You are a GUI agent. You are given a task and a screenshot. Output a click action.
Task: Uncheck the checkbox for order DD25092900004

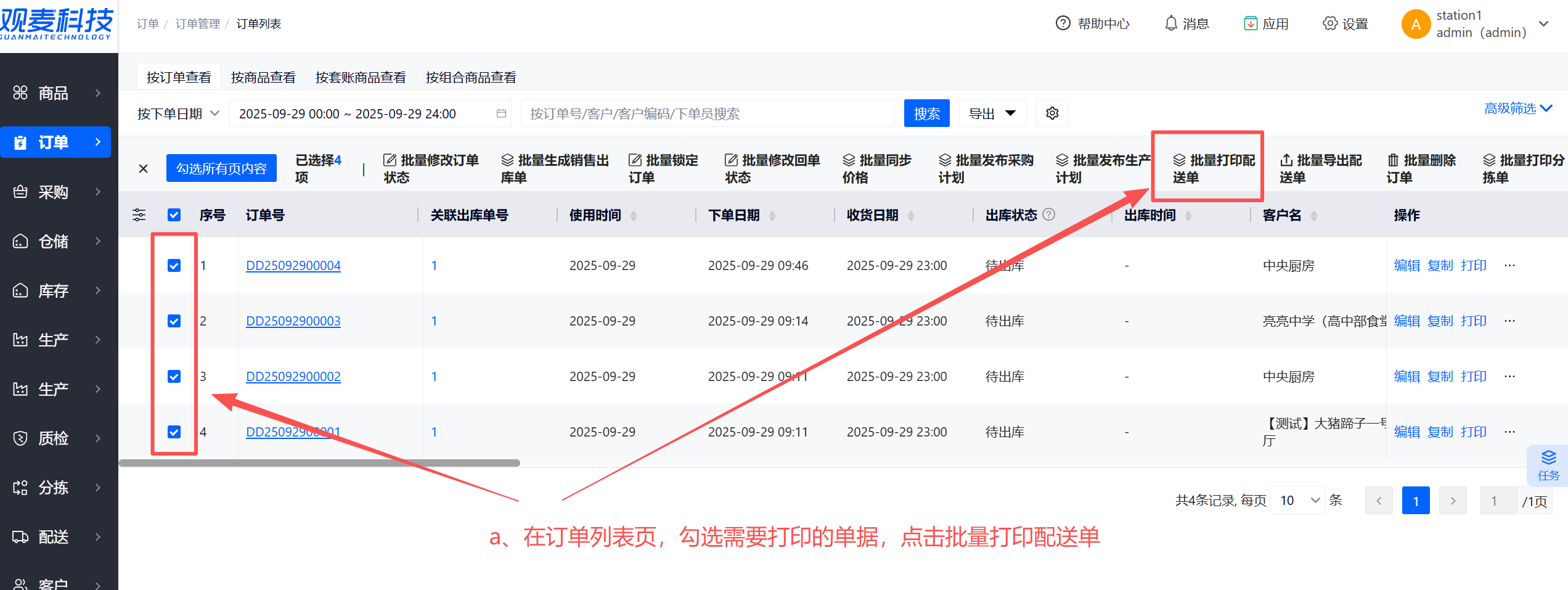click(x=174, y=265)
